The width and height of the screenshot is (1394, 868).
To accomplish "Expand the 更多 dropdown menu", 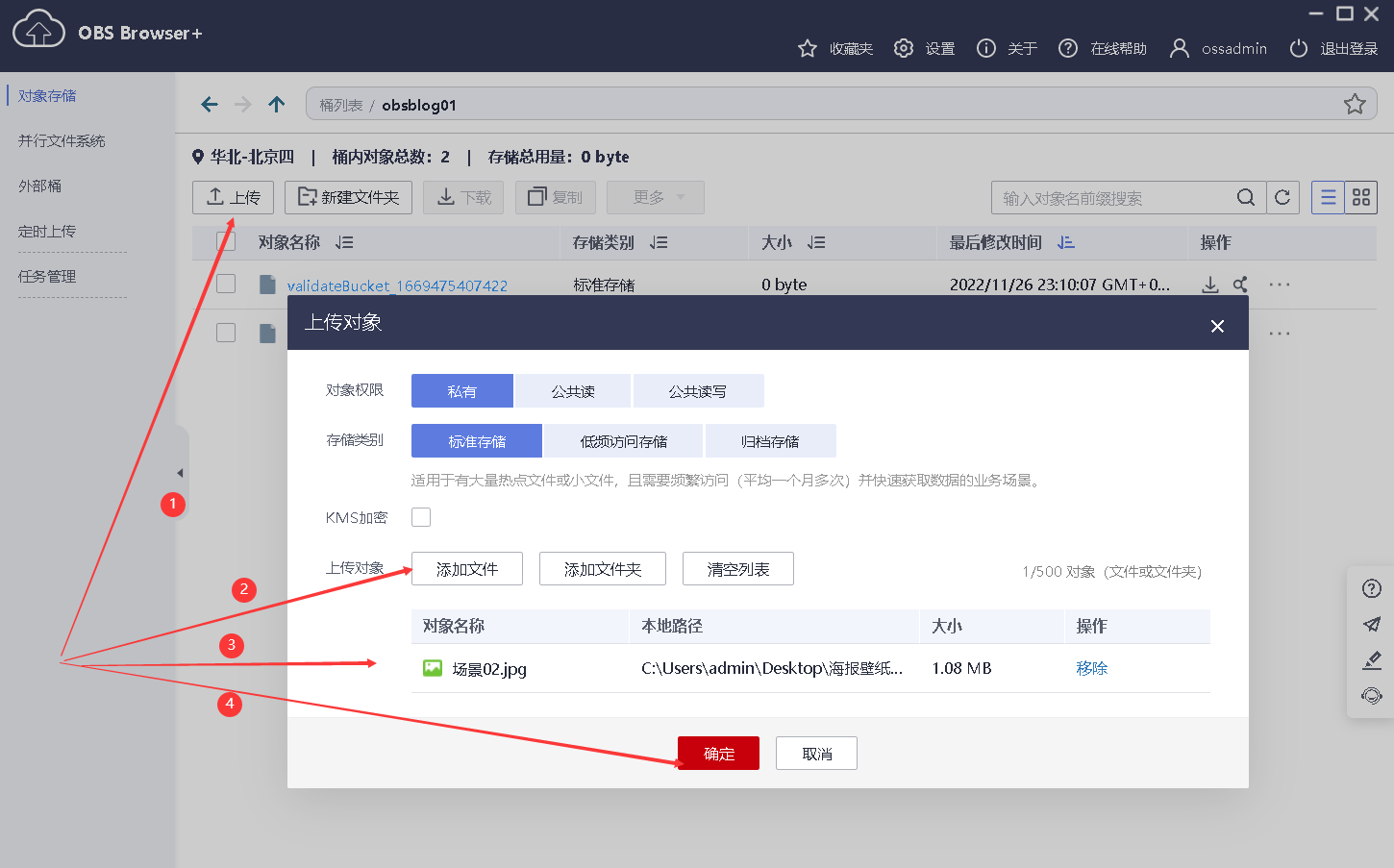I will (x=656, y=198).
